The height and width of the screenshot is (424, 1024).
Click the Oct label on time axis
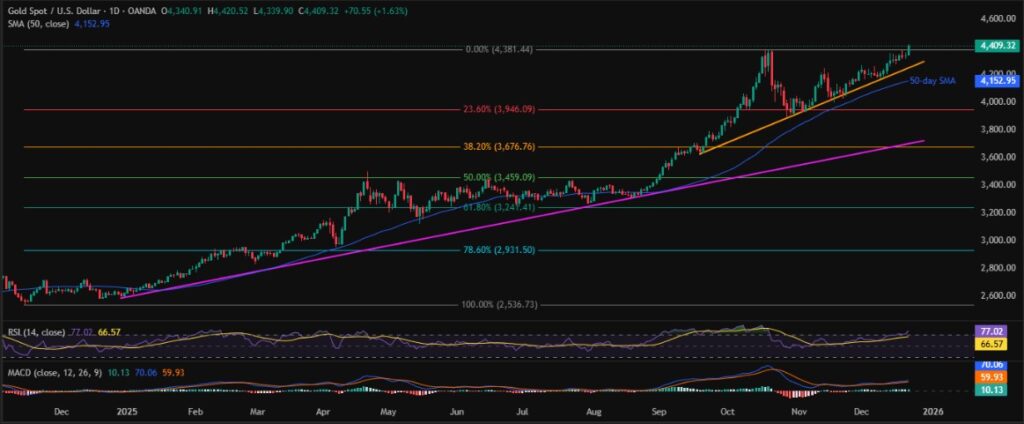click(726, 413)
